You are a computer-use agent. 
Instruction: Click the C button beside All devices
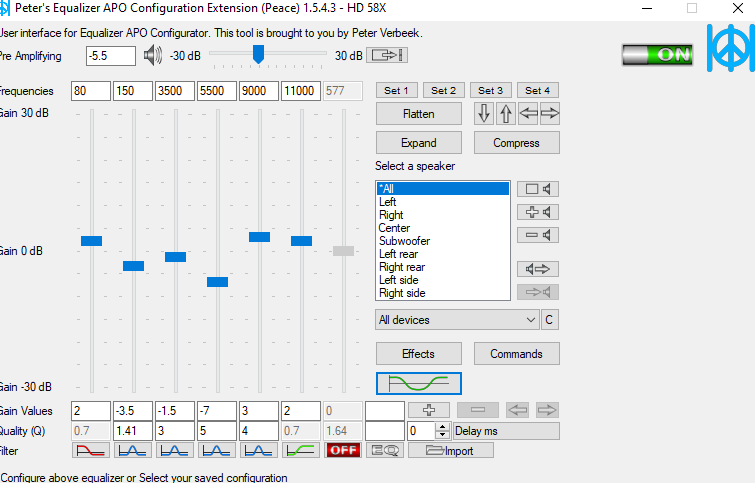549,320
